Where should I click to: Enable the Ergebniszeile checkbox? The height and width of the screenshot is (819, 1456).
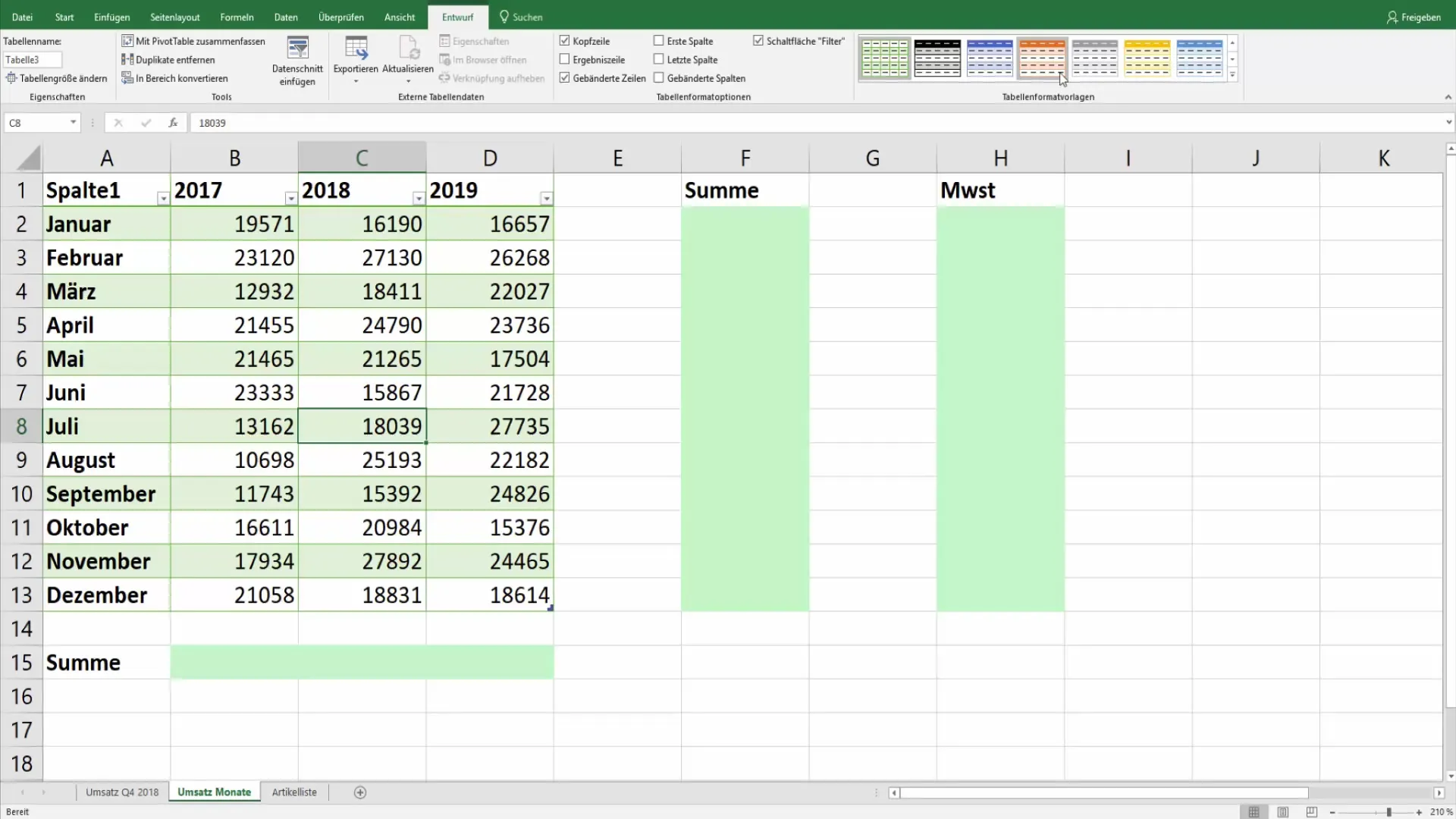(564, 59)
